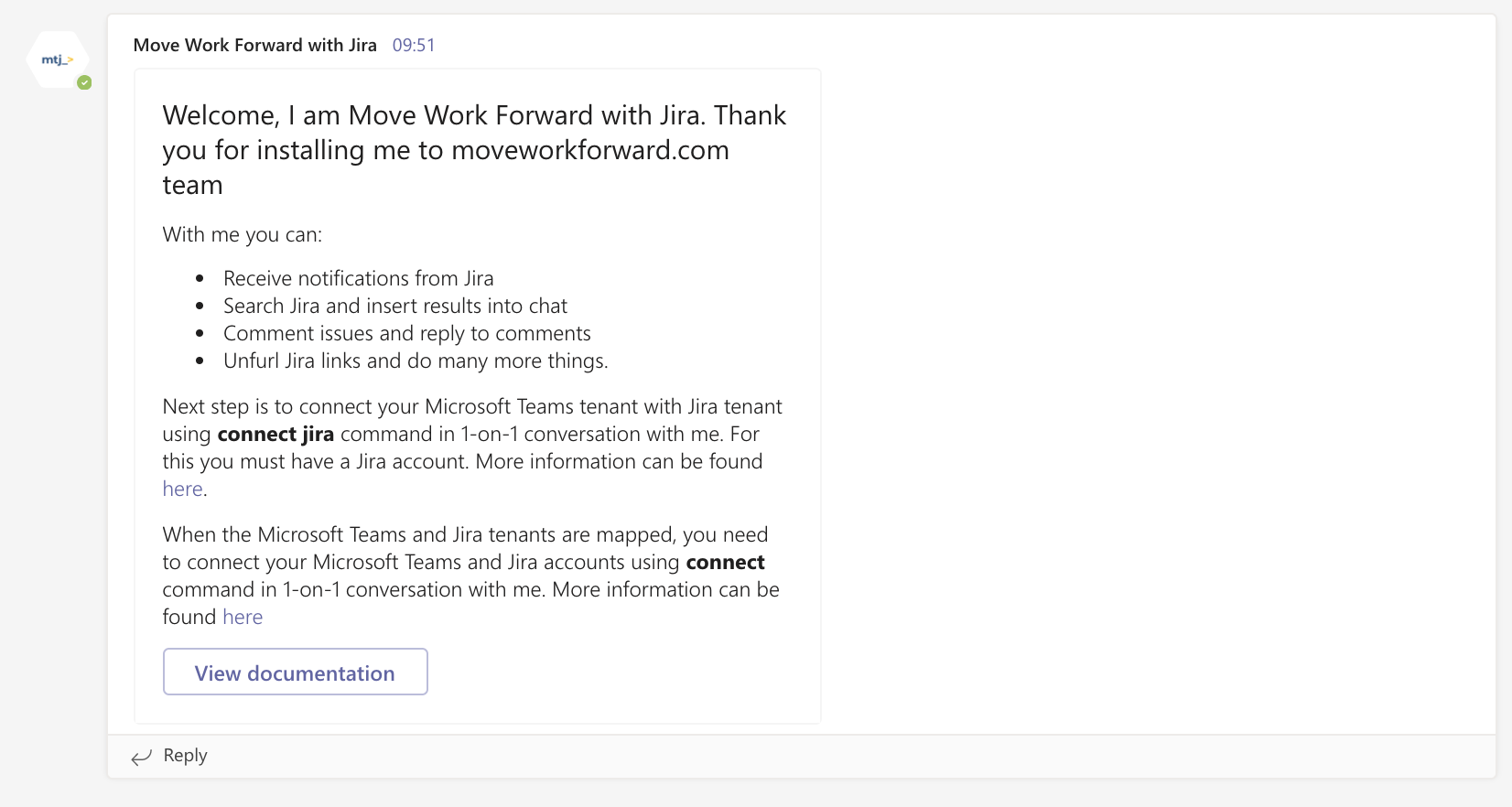The width and height of the screenshot is (1512, 807).
Task: Select the "Unfurl Jira links" bullet
Action: click(415, 361)
